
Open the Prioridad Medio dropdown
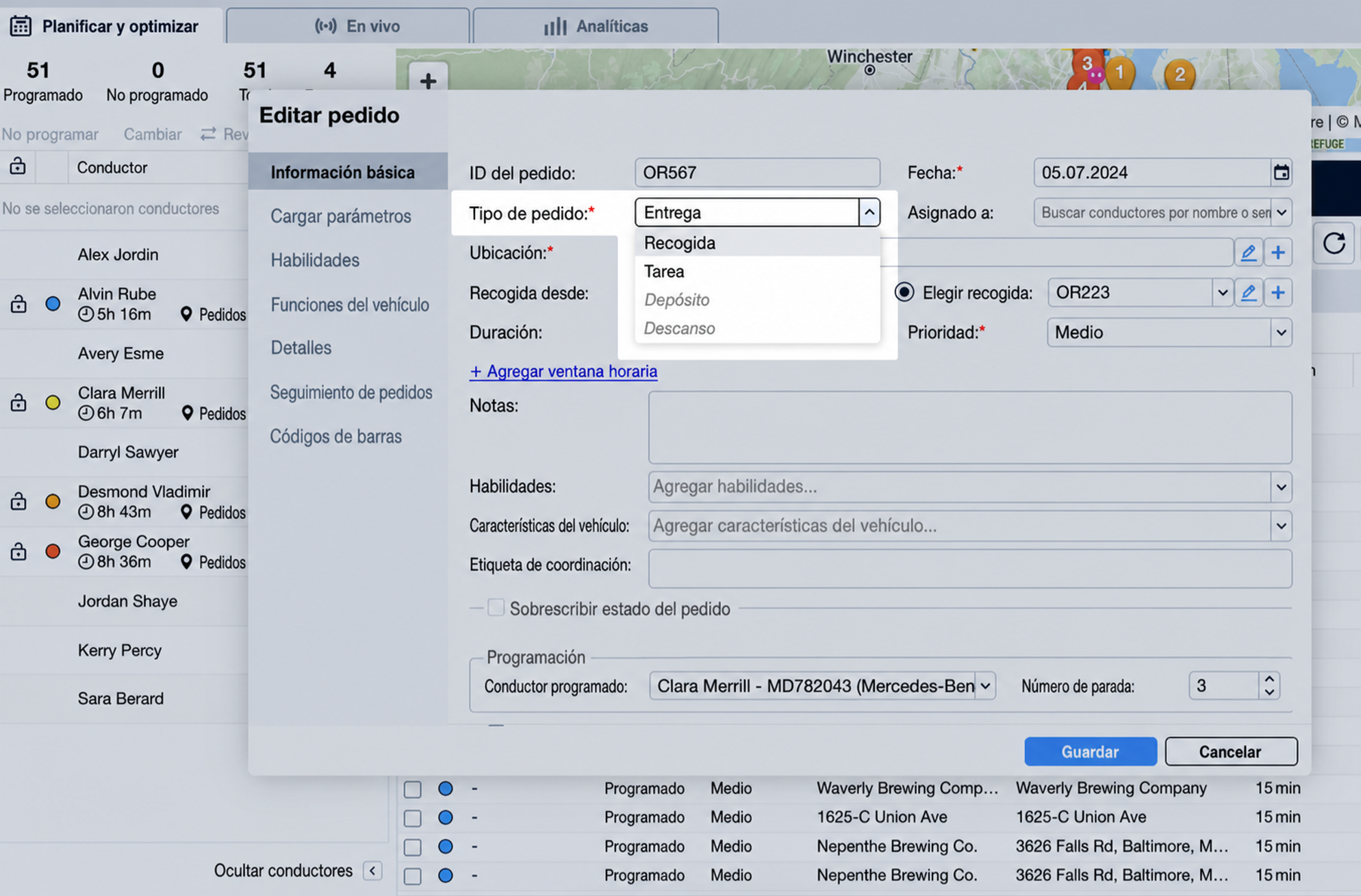[1281, 333]
